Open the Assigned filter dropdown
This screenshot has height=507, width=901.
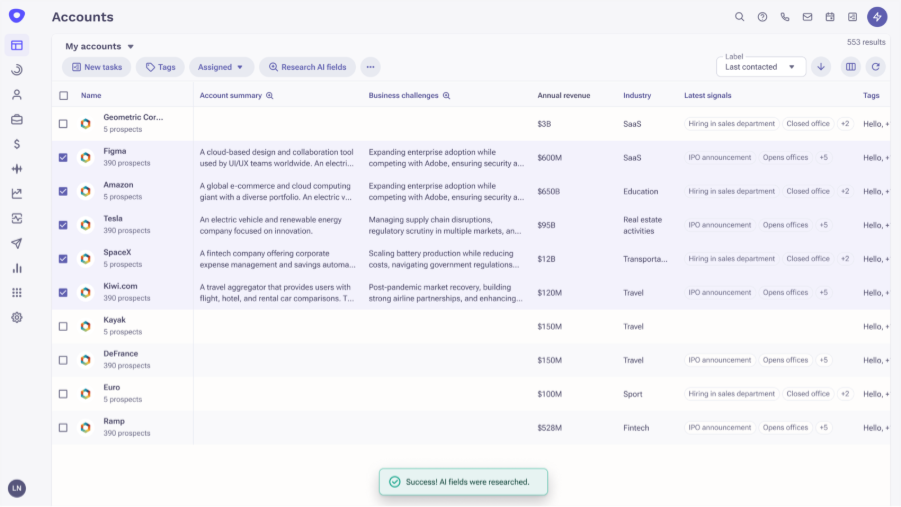coord(221,67)
